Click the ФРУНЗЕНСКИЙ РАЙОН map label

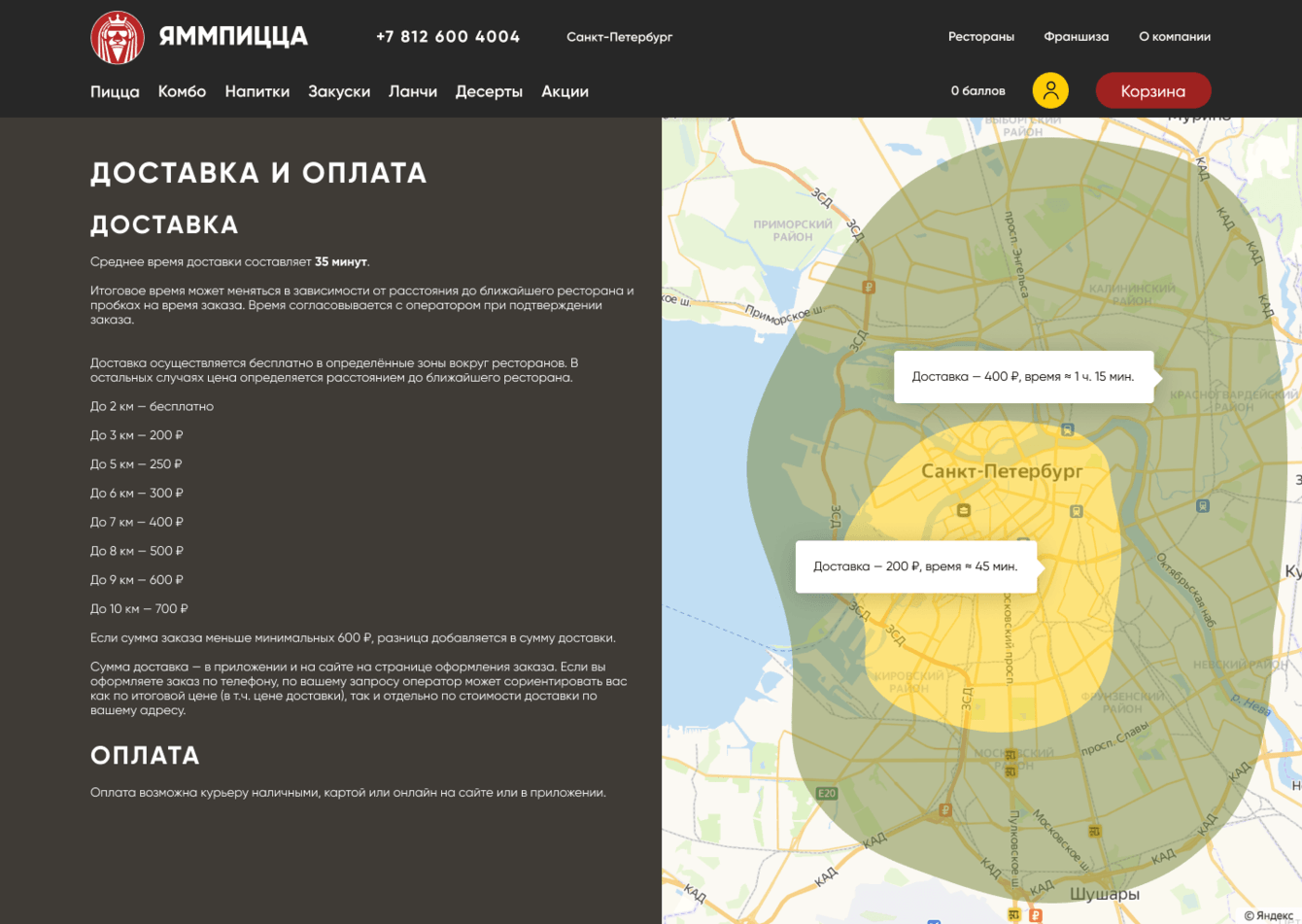[x=1122, y=702]
